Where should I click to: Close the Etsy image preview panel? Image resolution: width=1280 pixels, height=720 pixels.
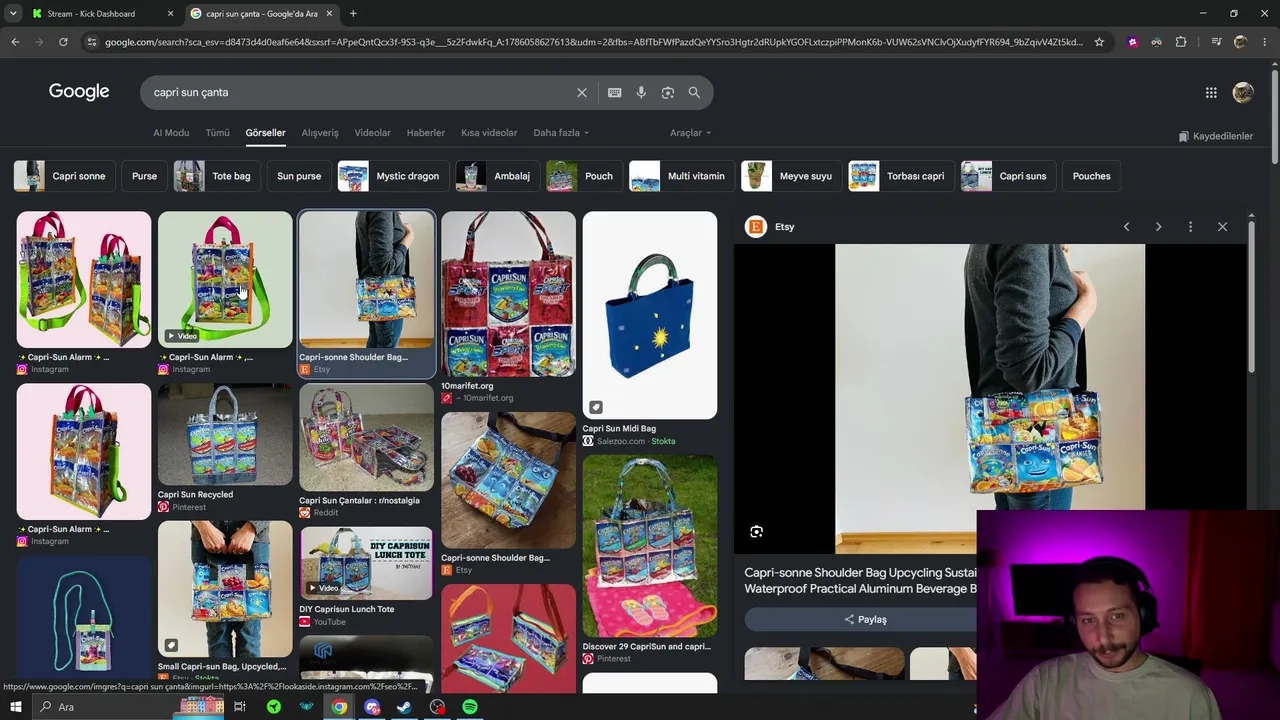(x=1222, y=227)
